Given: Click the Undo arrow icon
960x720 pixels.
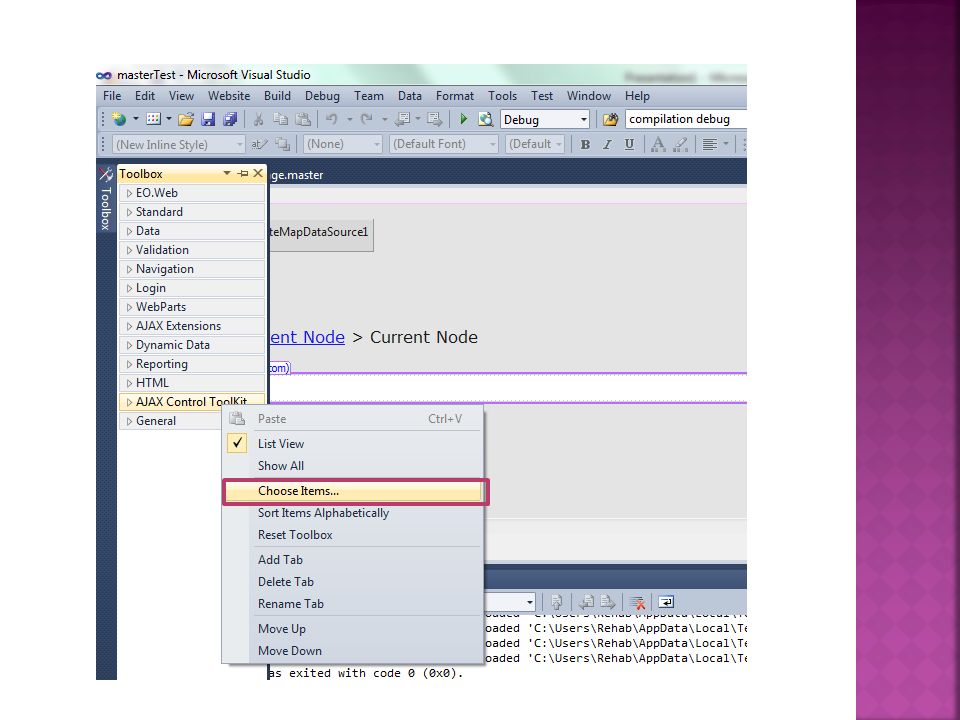Looking at the screenshot, I should point(331,119).
